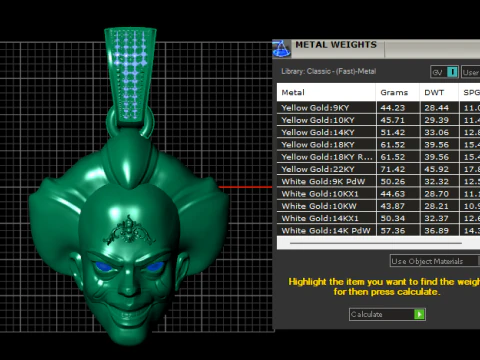
Task: Click the 43.87 grams cell
Action: coord(398,206)
